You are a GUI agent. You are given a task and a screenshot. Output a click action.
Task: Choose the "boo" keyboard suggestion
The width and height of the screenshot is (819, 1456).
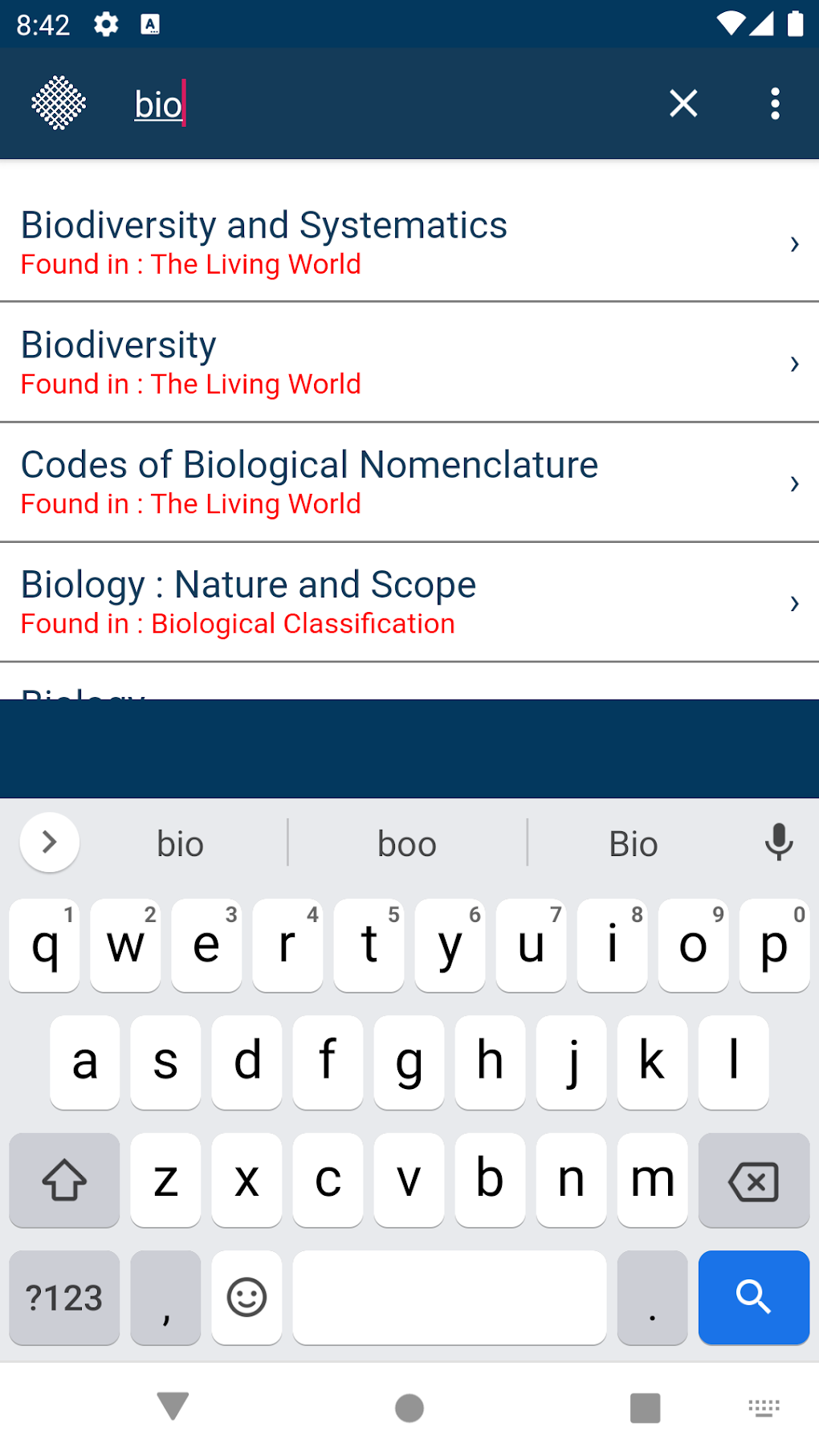coord(407,844)
